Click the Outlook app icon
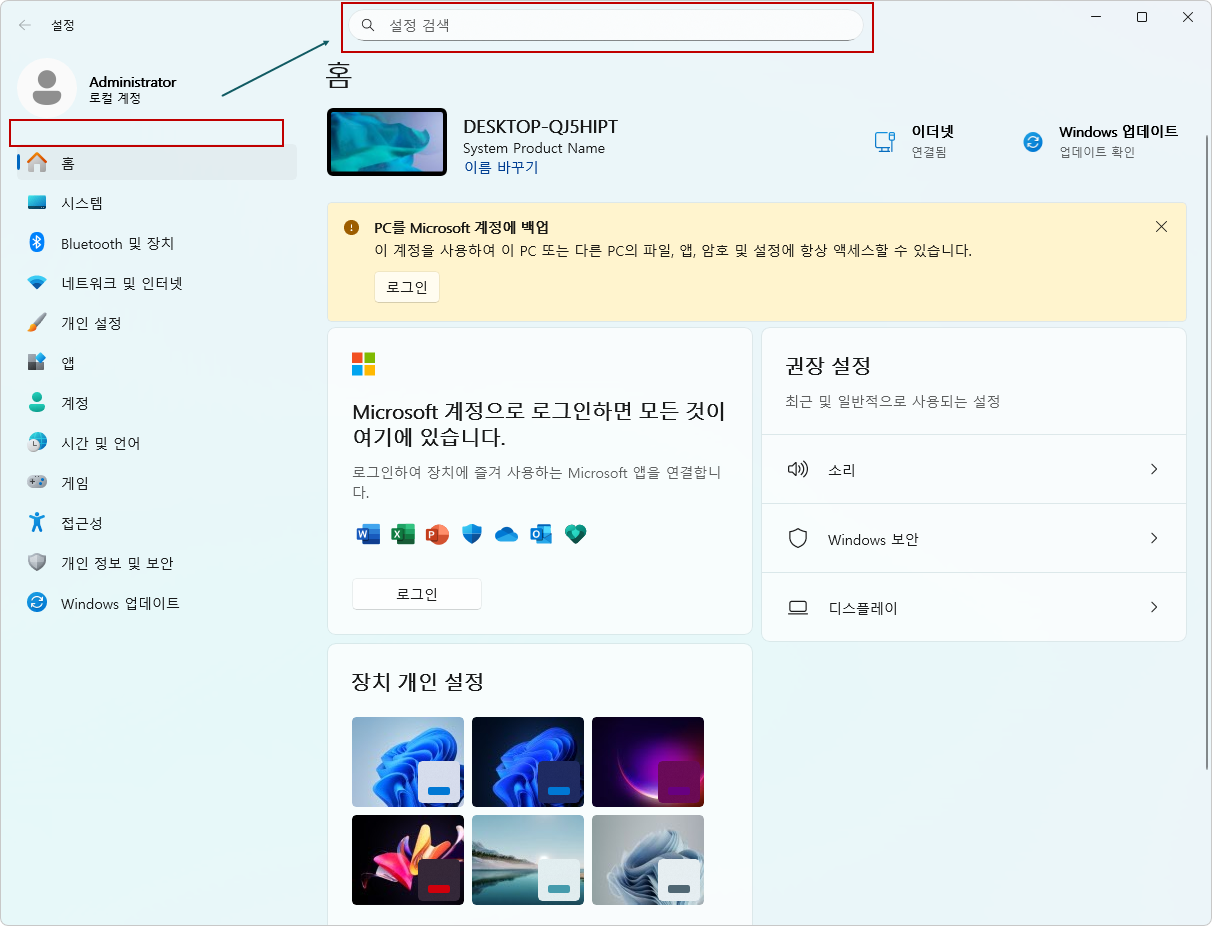Screen dimensions: 1212x926 click(541, 534)
